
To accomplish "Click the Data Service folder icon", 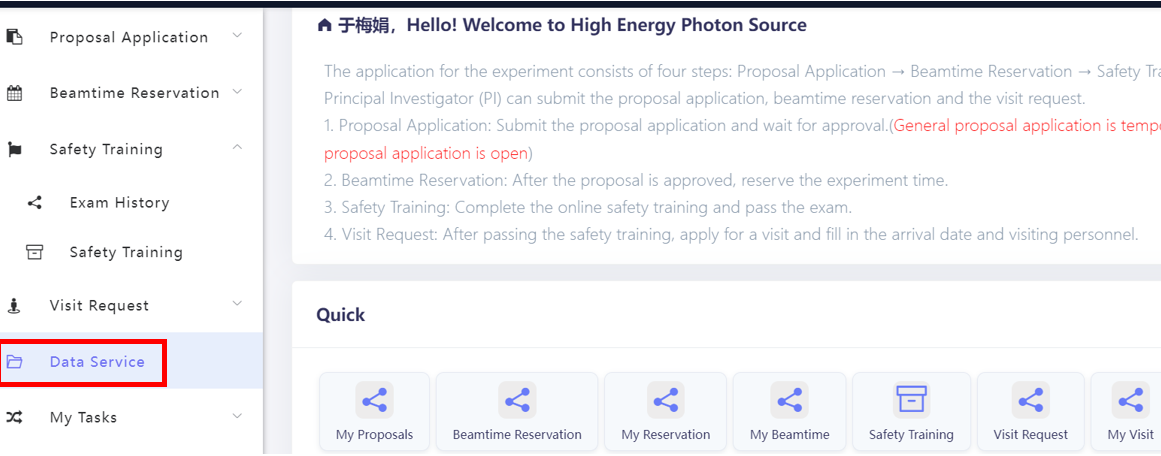I will coord(15,362).
